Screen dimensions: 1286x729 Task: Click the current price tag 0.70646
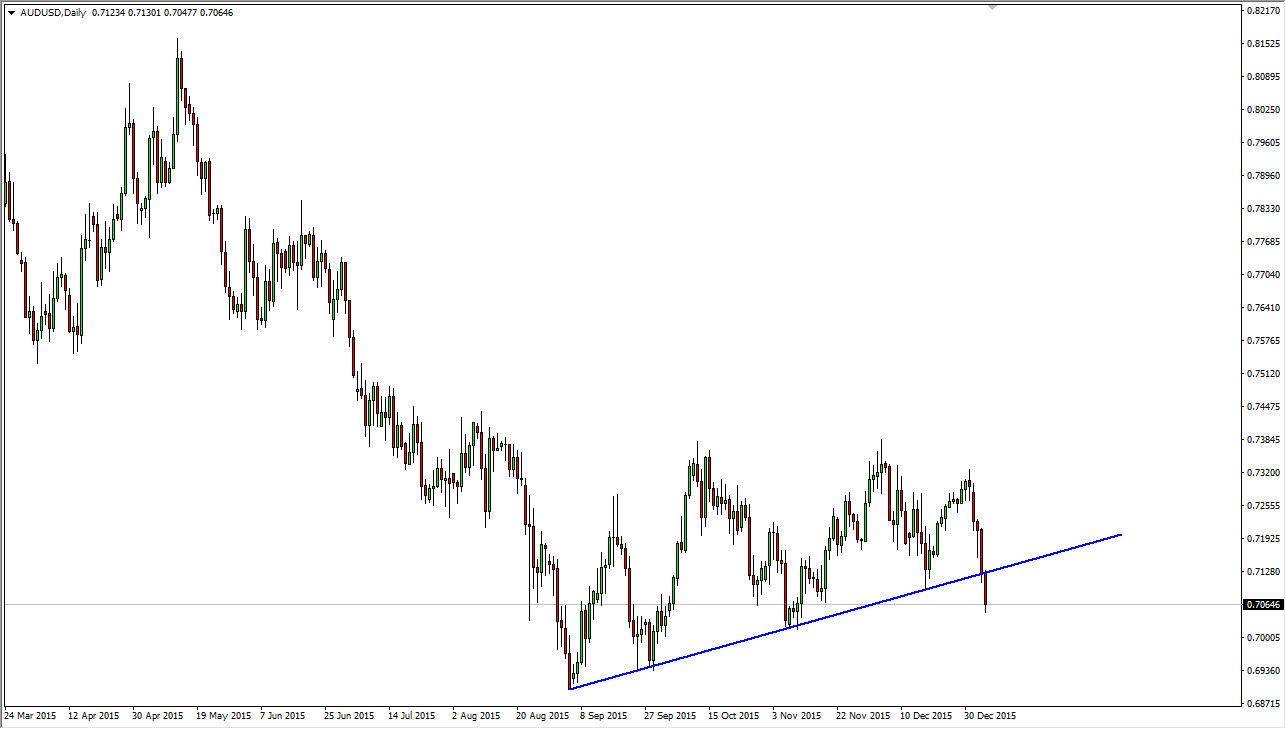point(1262,605)
